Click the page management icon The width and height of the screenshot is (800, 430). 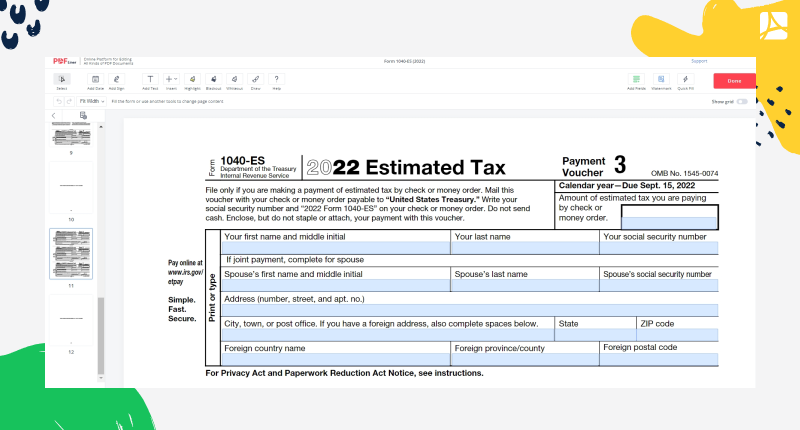[x=83, y=116]
